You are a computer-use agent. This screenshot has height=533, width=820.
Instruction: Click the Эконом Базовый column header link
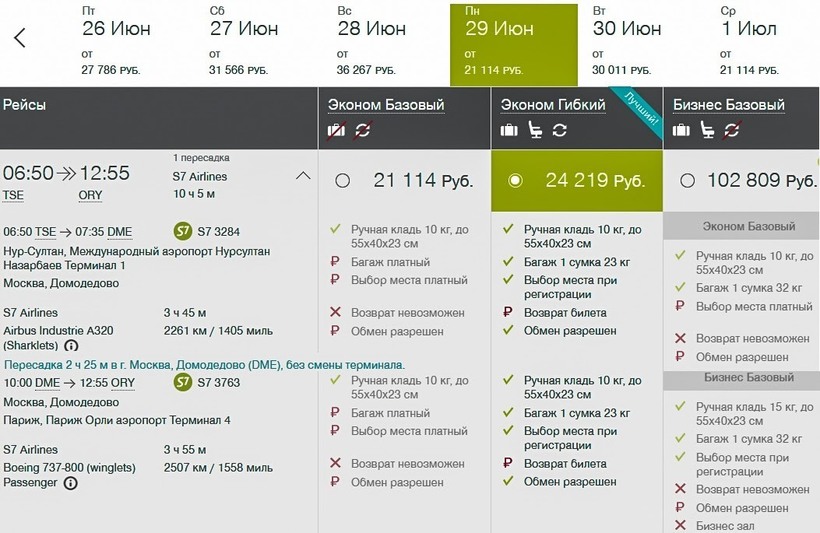click(x=385, y=105)
